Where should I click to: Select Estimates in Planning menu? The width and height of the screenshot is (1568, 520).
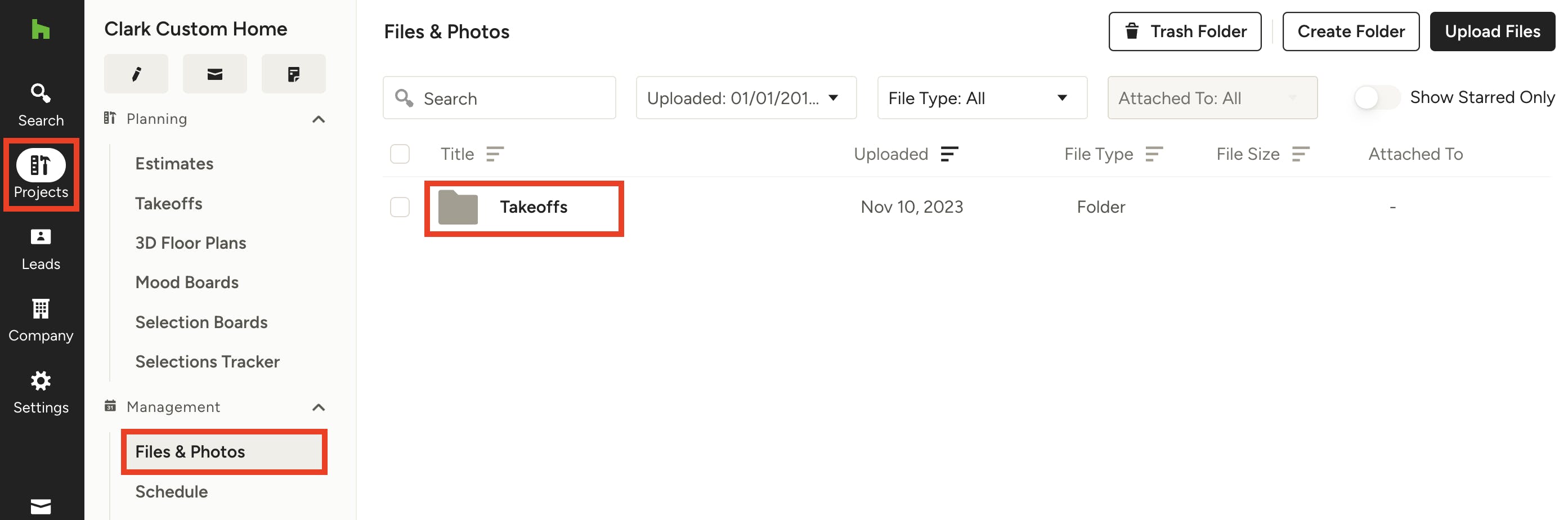coord(174,164)
